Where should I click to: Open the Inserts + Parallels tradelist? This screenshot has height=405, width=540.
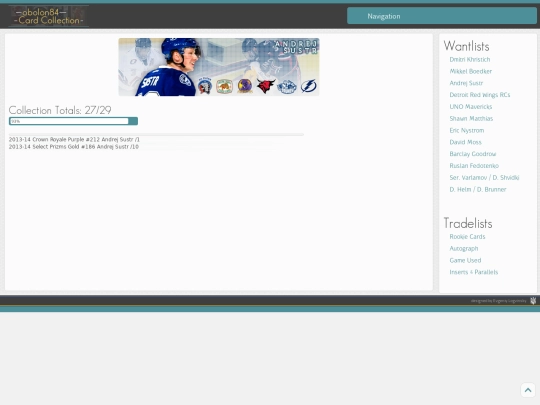(474, 272)
